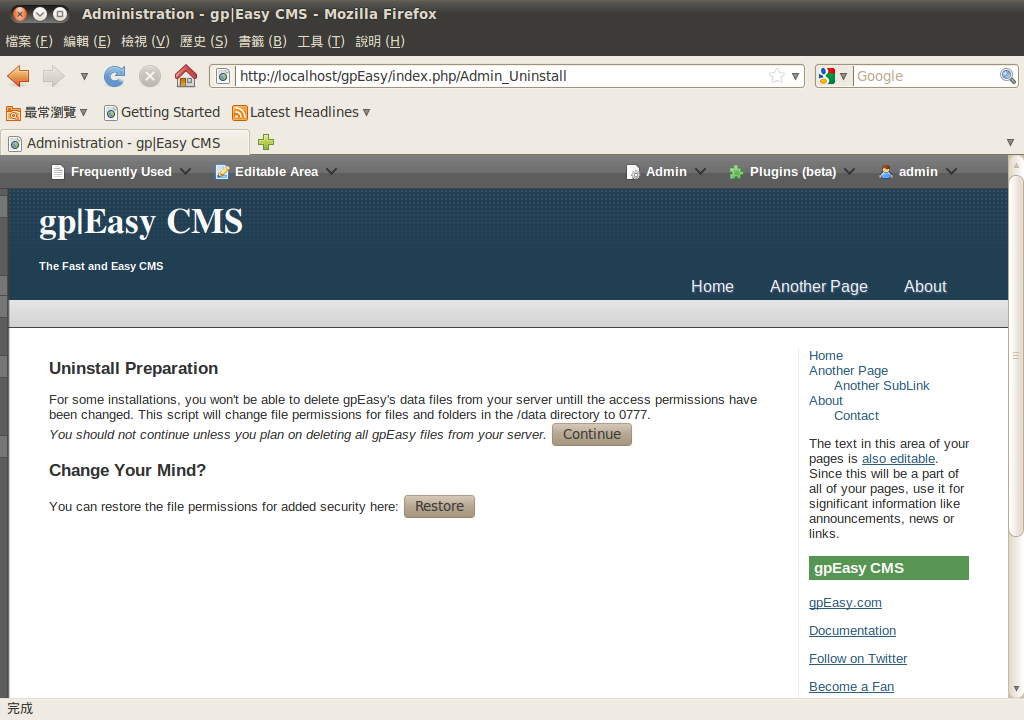Reload the page with the blue refresh icon
The image size is (1024, 720).
click(115, 76)
